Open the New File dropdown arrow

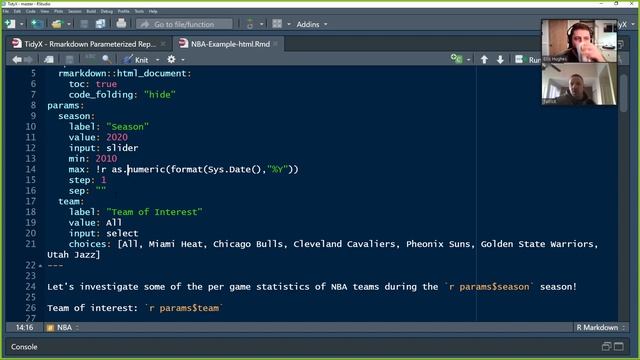pos(22,24)
